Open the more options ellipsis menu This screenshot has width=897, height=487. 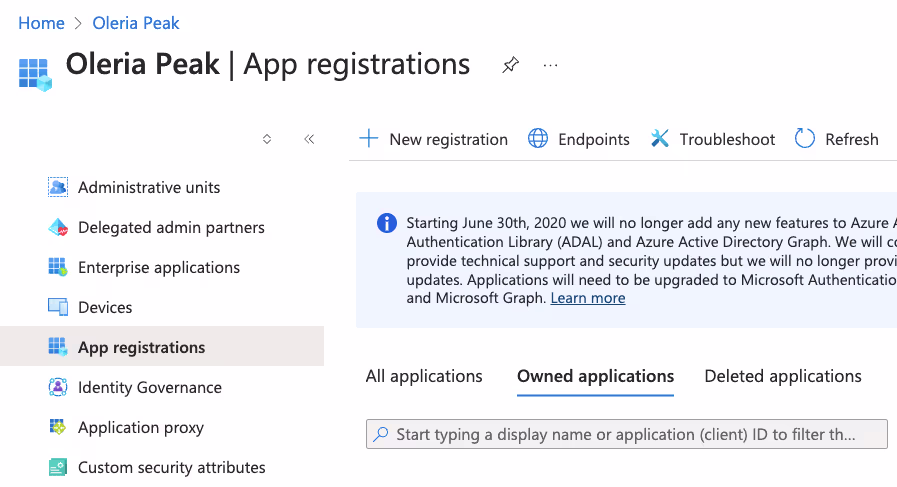pos(550,65)
